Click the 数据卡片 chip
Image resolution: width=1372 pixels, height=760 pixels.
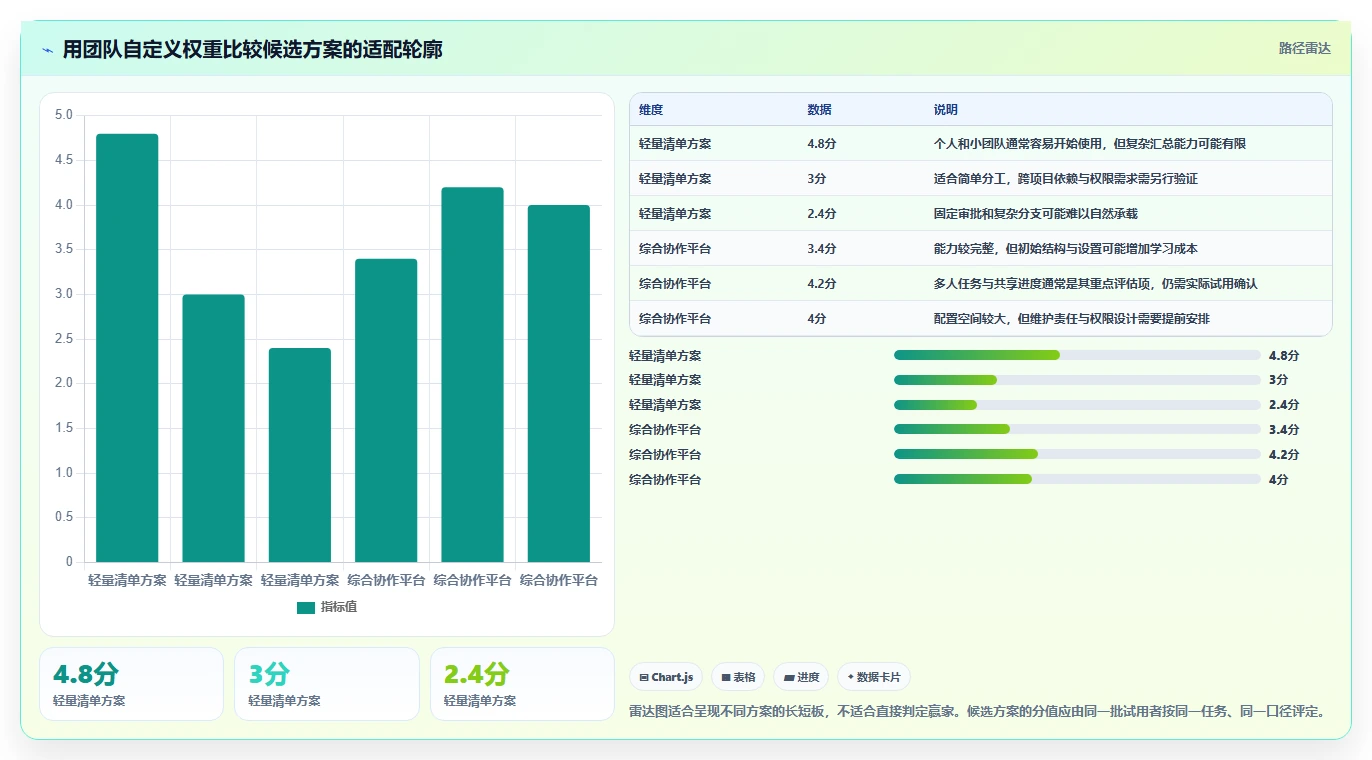(874, 677)
